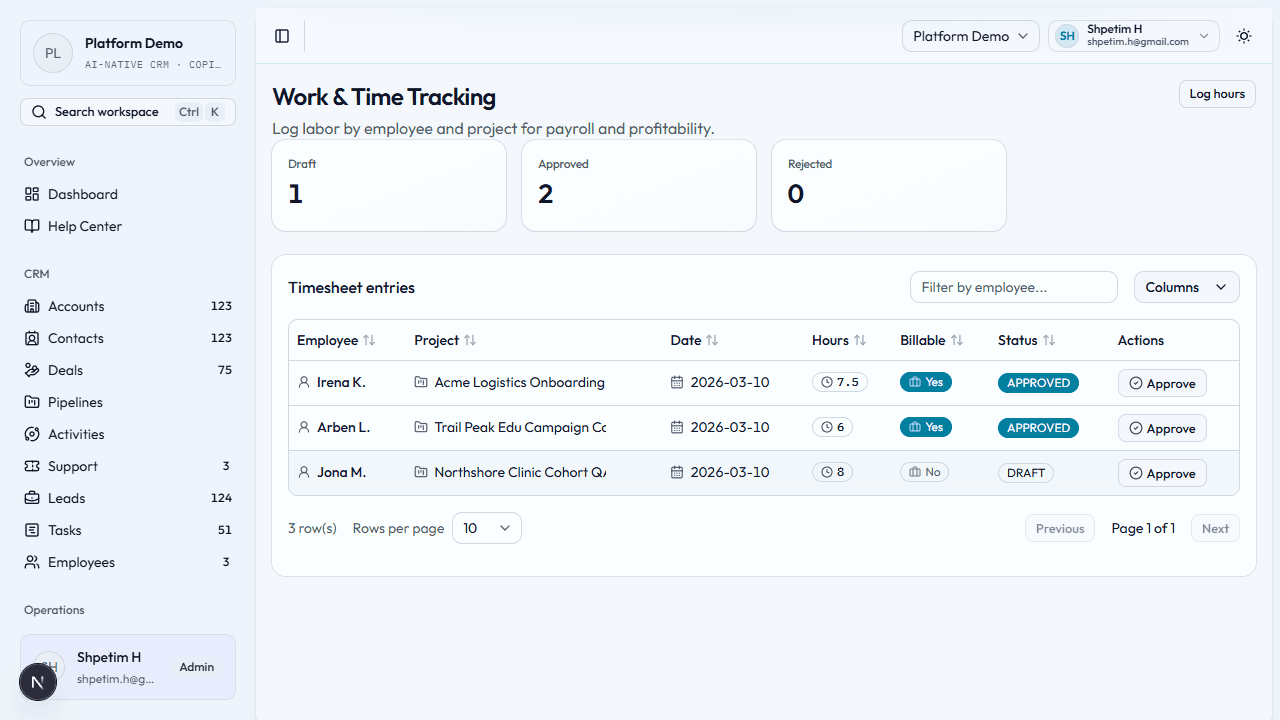Click the clock icon next to 7.5 hours

click(x=826, y=382)
